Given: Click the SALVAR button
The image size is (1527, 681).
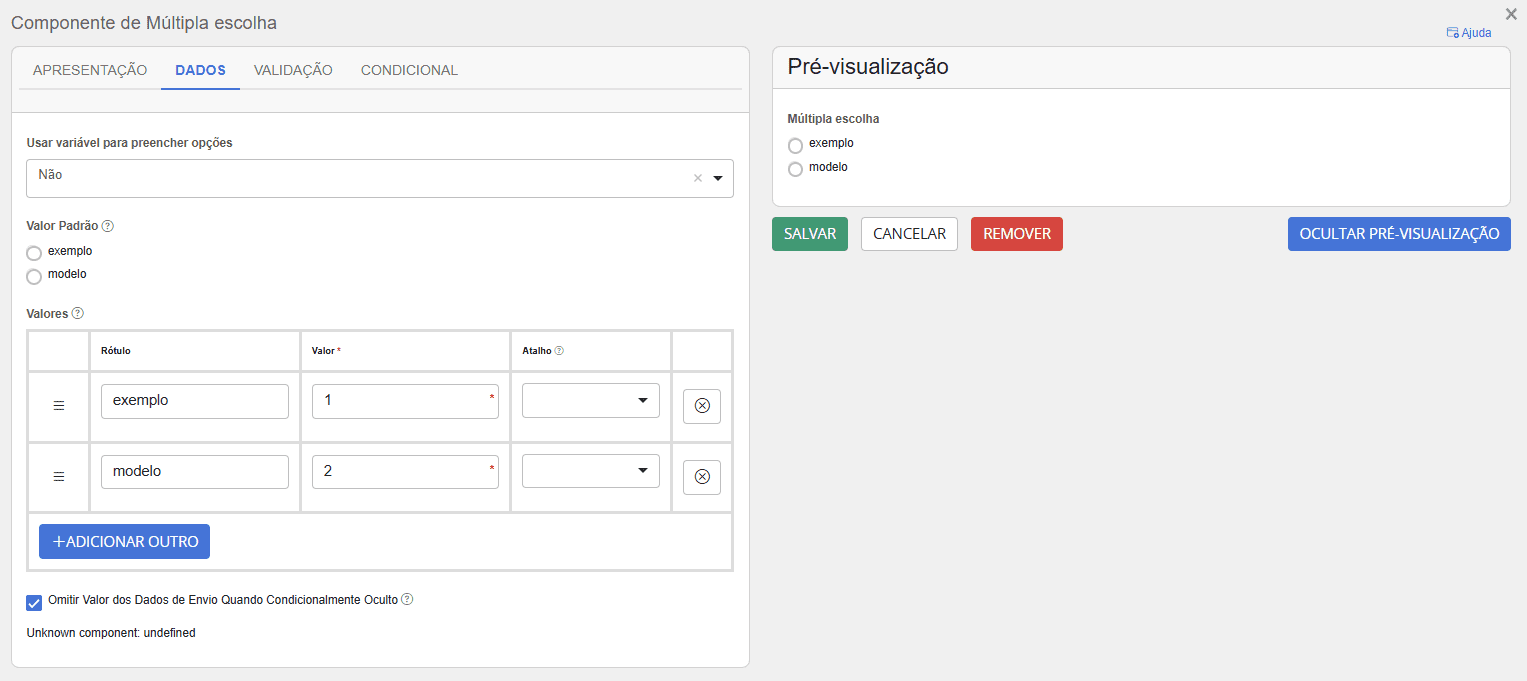Looking at the screenshot, I should 810,234.
